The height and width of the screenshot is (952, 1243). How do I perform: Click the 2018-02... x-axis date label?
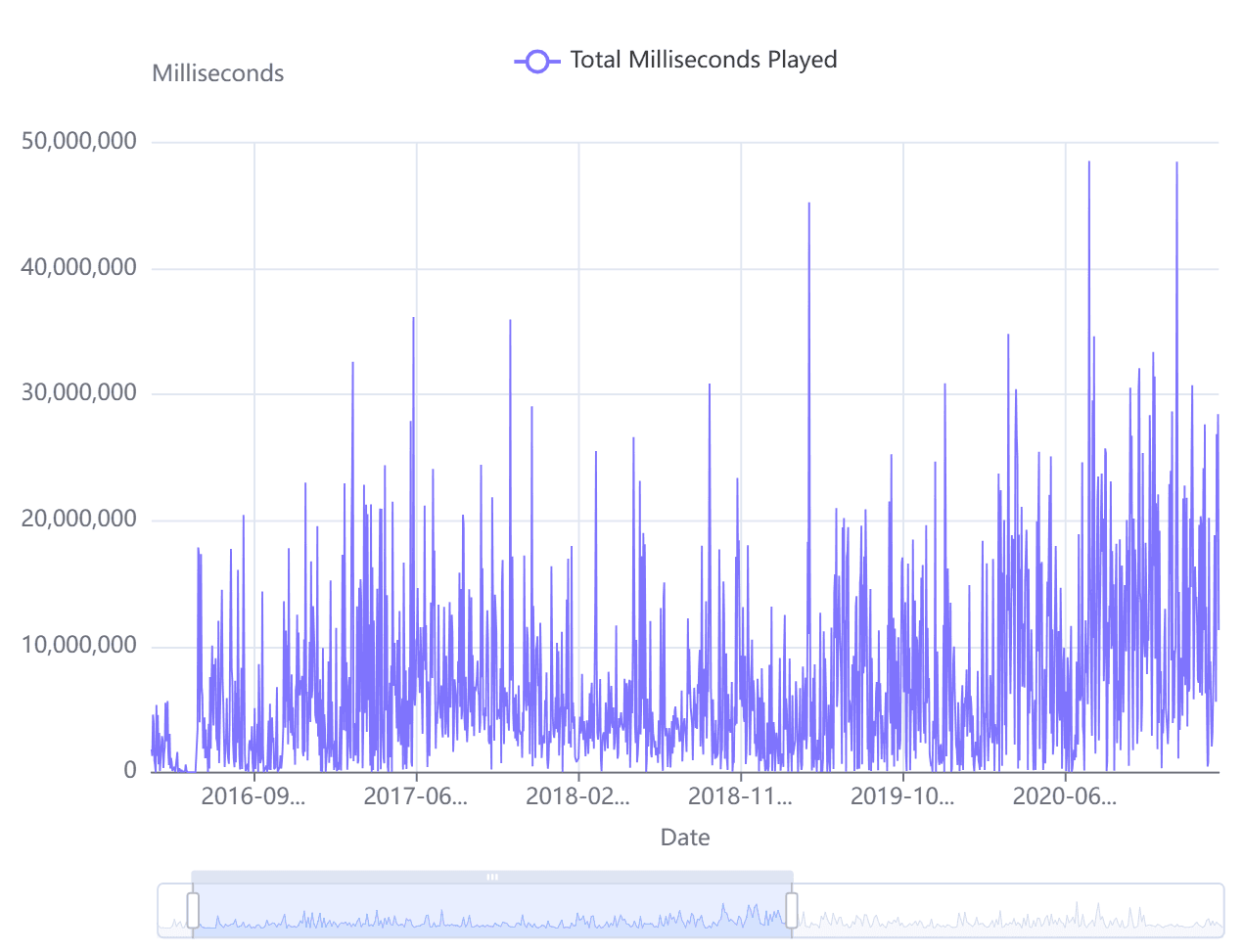coord(578,796)
